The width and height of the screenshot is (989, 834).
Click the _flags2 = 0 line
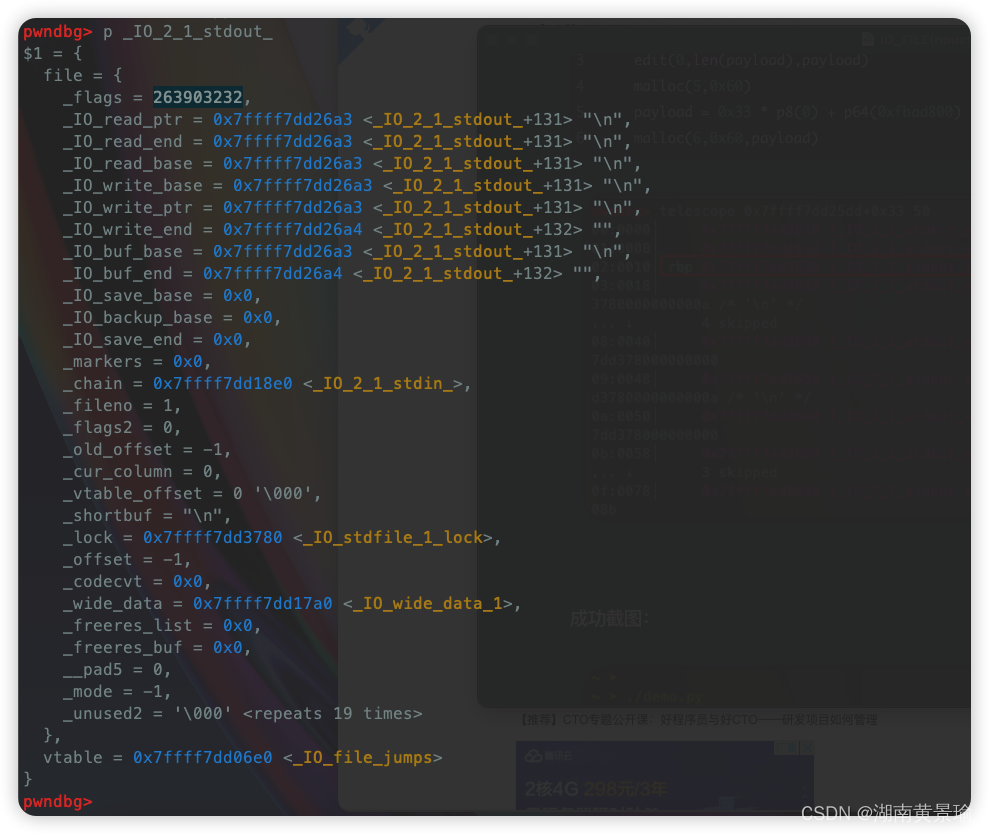[122, 428]
